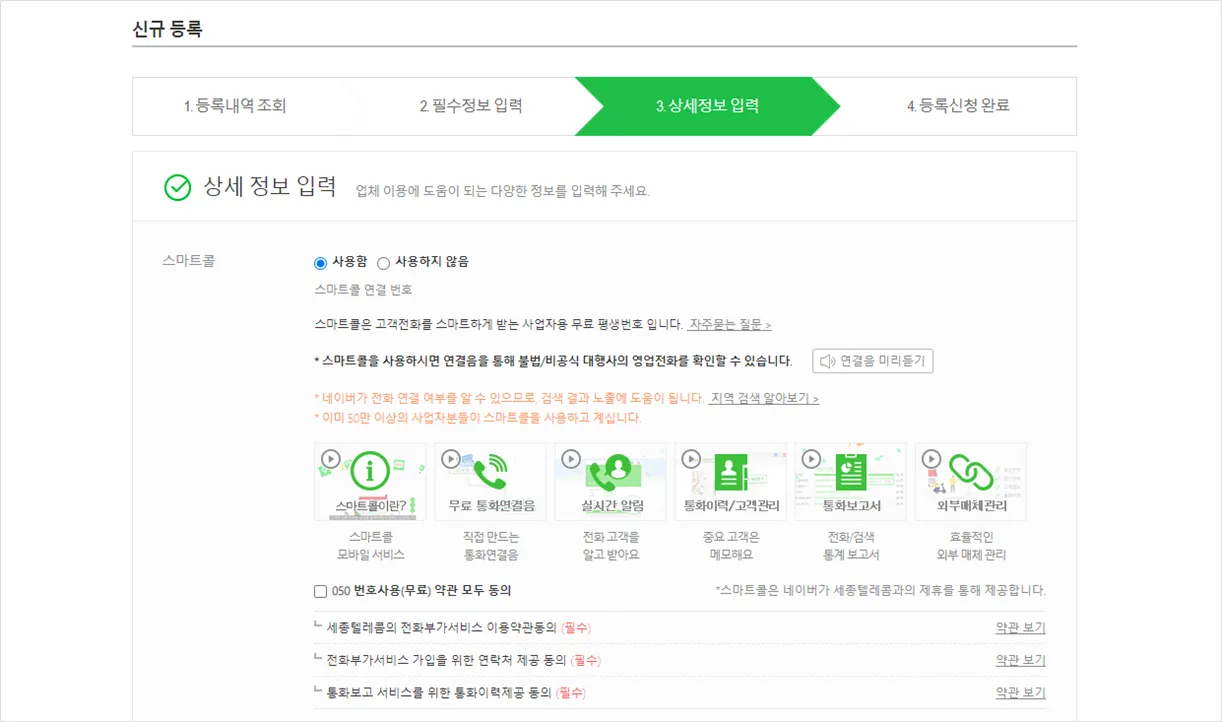
Task: Click the 스마트콜 field label
Action: (x=189, y=262)
